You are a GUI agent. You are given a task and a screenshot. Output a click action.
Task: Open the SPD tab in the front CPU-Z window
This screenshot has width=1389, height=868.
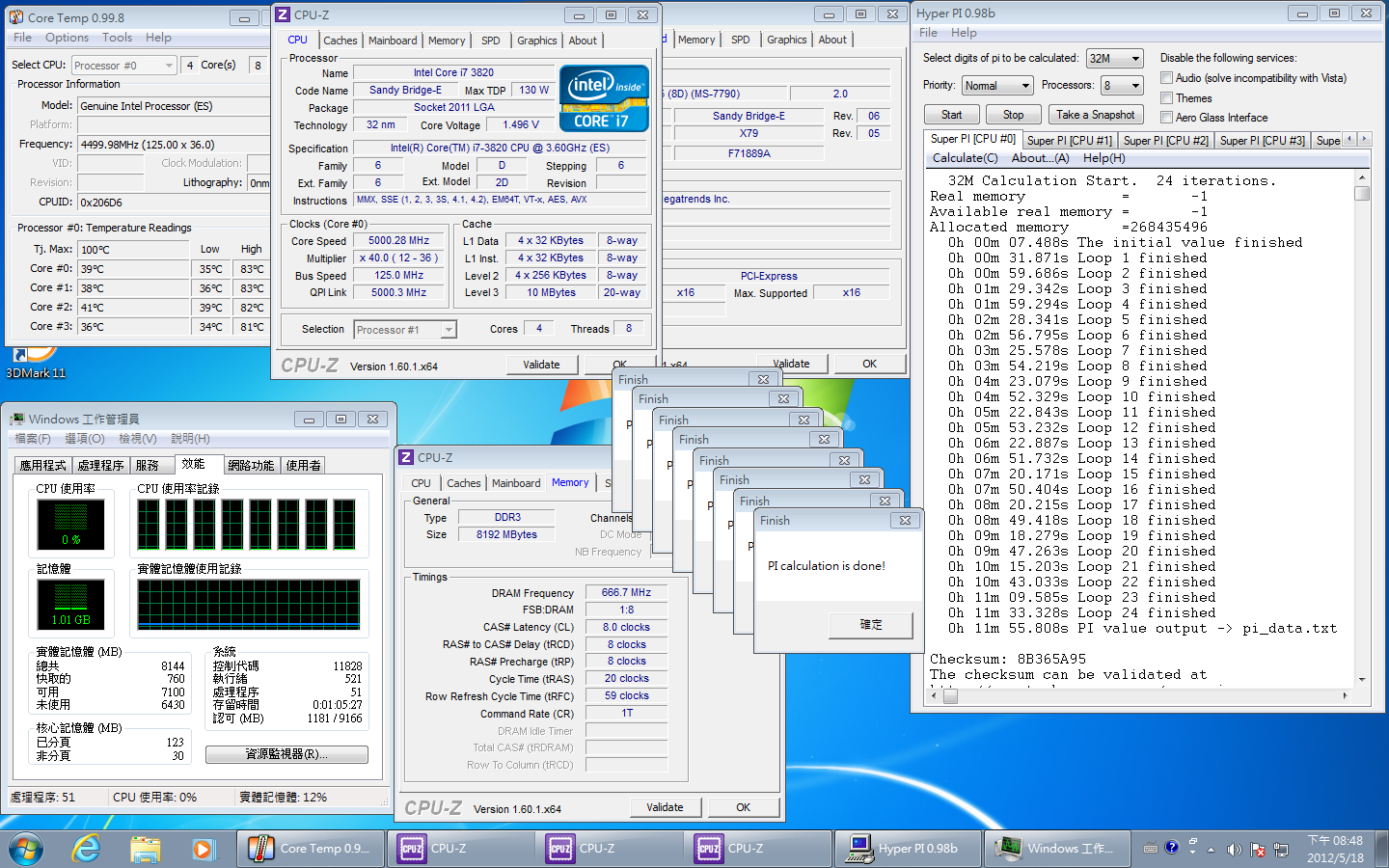tap(491, 41)
